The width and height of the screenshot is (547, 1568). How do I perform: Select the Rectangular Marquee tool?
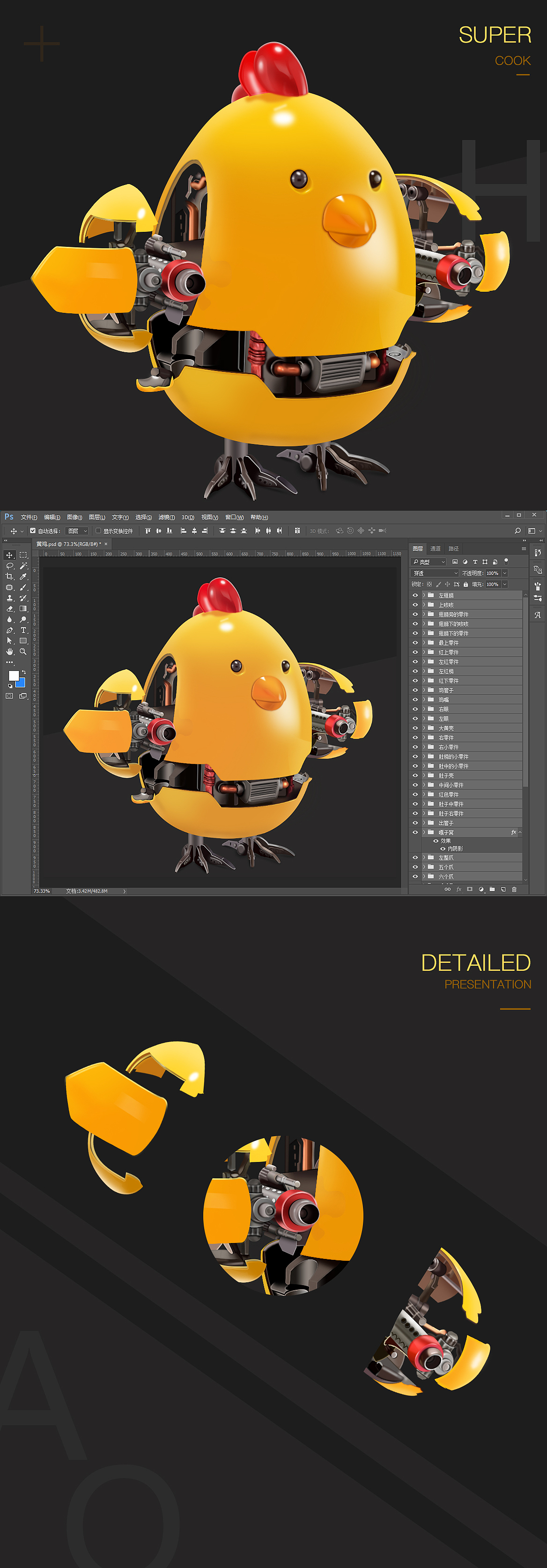tap(23, 555)
